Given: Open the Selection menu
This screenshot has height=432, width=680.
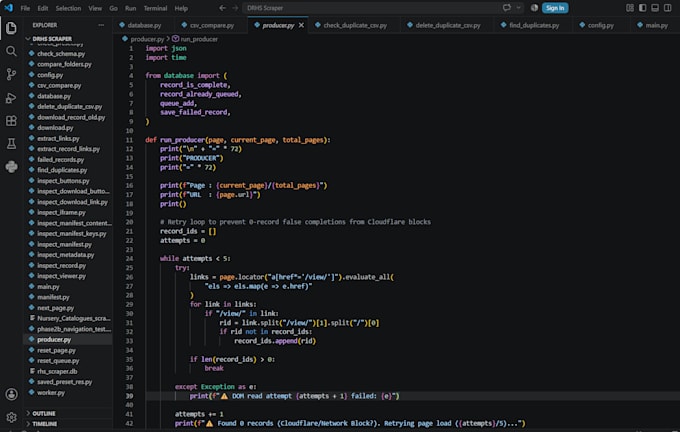Looking at the screenshot, I should (68, 8).
